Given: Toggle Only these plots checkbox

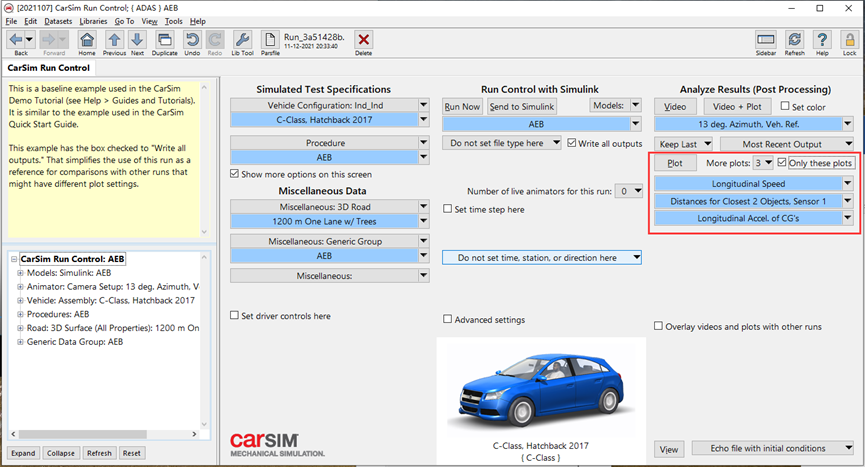Looking at the screenshot, I should (x=782, y=162).
